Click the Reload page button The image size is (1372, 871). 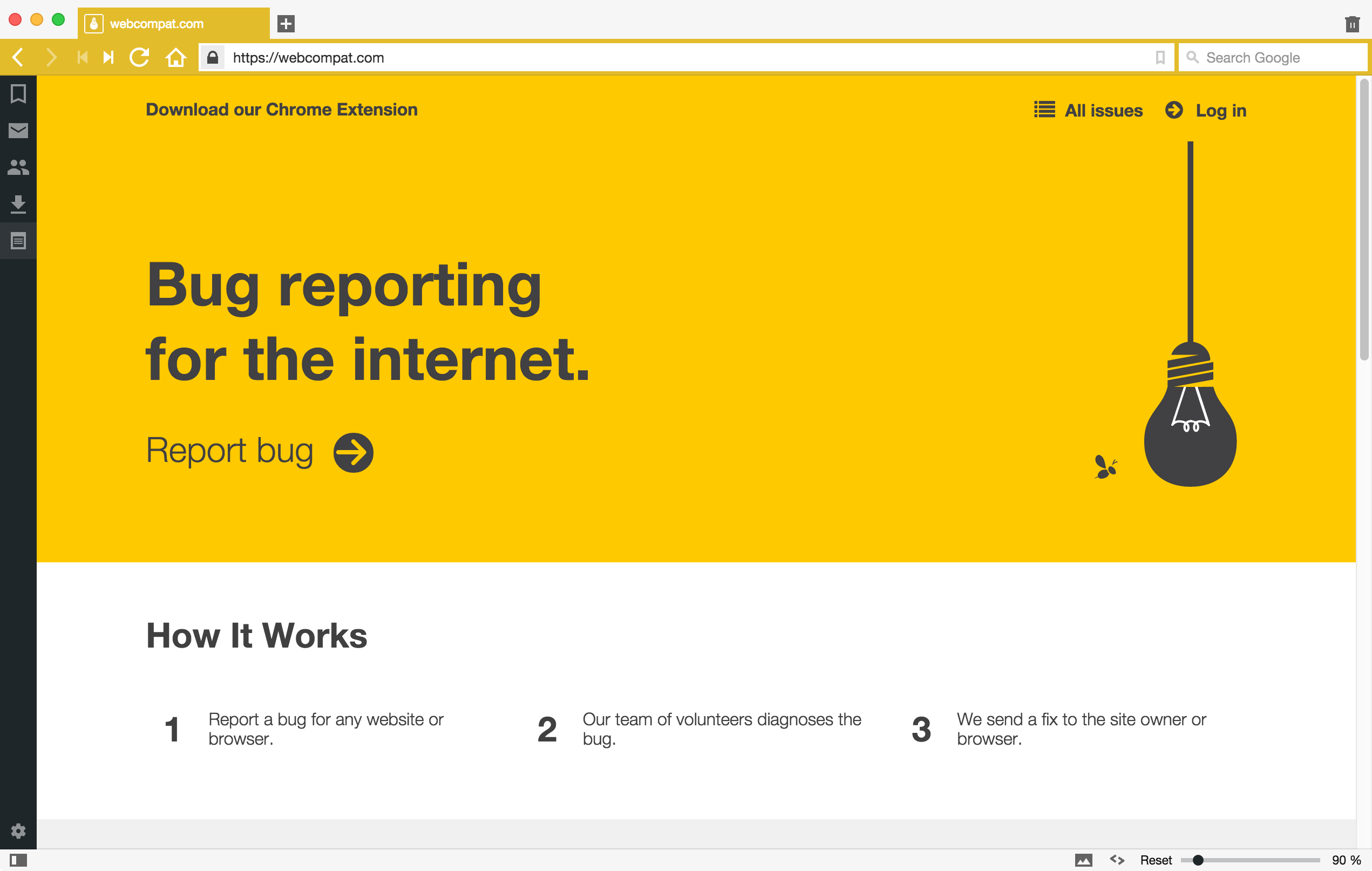tap(140, 58)
